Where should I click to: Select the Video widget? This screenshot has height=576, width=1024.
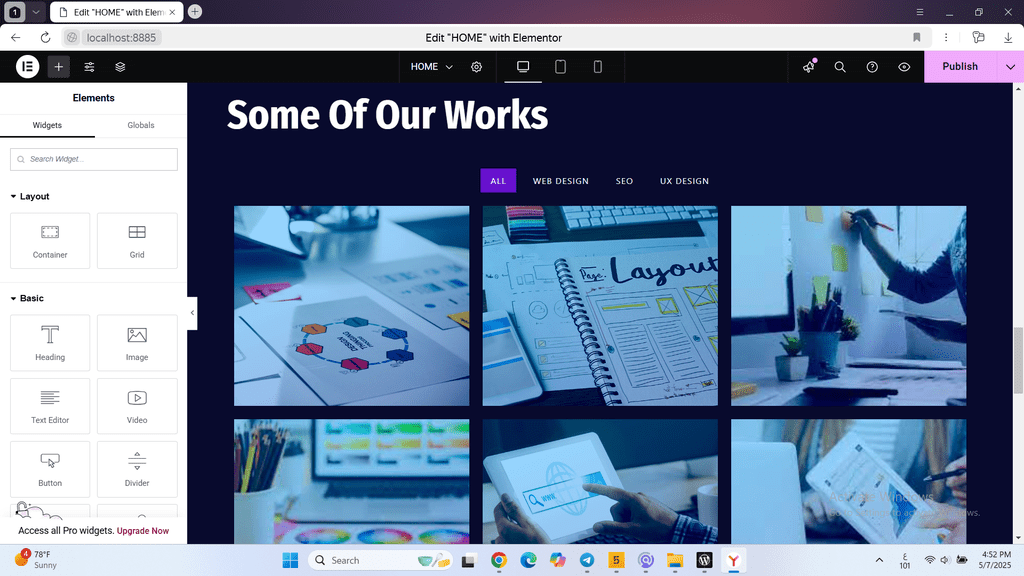click(x=137, y=406)
